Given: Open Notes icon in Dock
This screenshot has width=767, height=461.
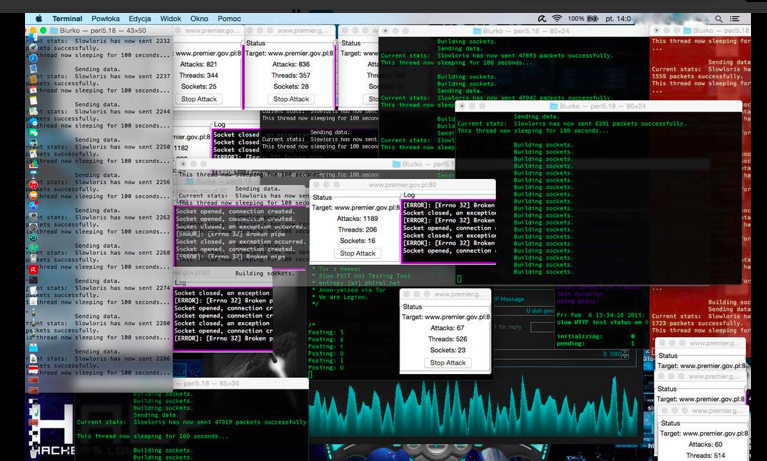Looking at the screenshot, I should pyautogui.click(x=33, y=100).
